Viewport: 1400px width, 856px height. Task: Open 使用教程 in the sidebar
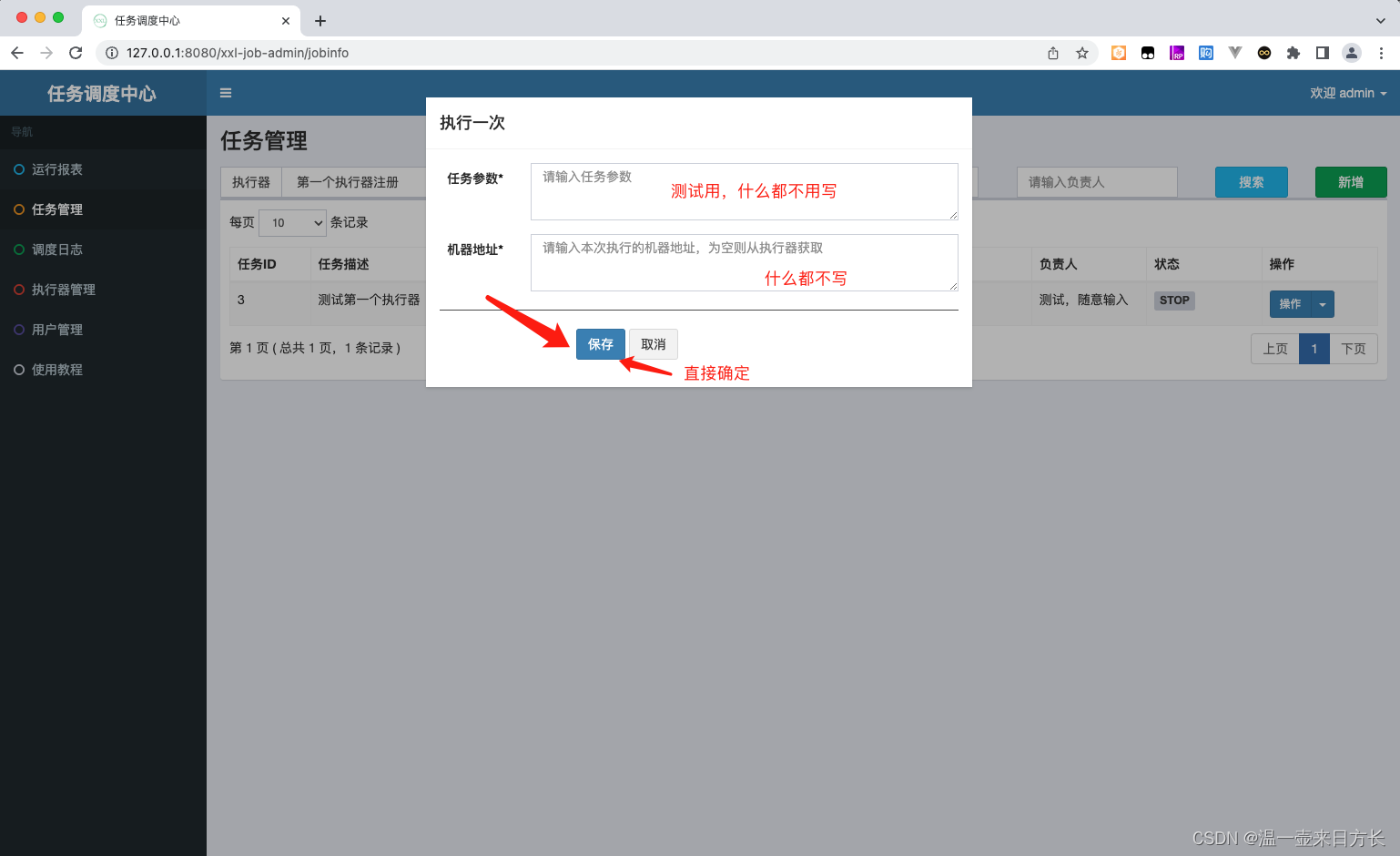[103, 370]
